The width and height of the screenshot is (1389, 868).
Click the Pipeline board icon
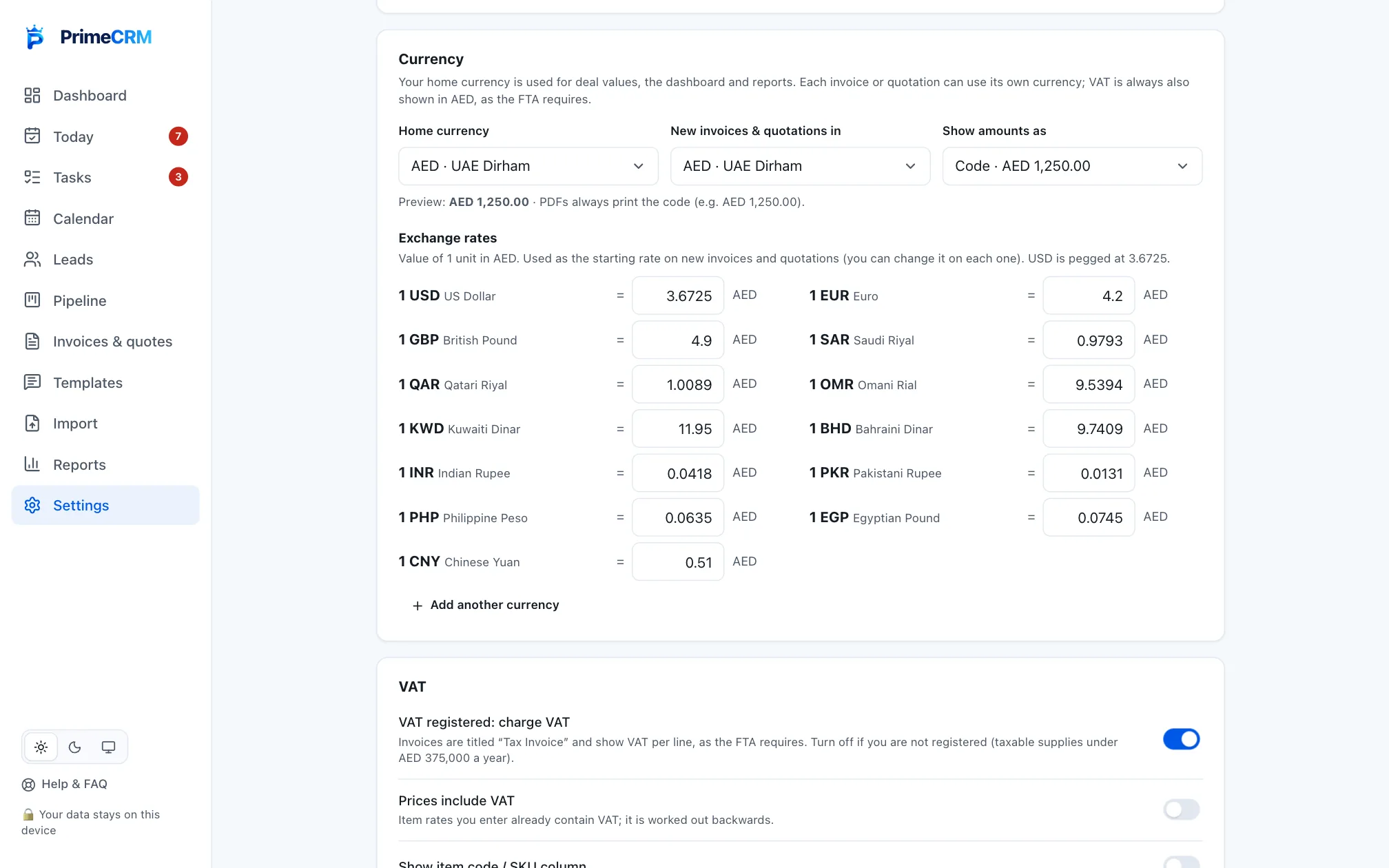click(x=32, y=300)
